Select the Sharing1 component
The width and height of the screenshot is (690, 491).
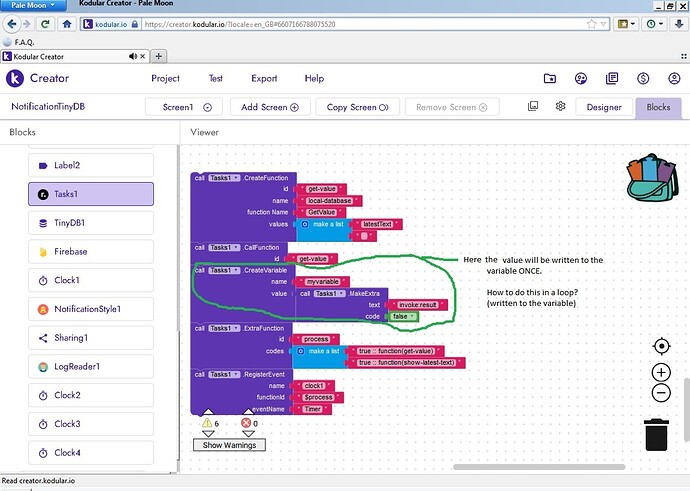click(91, 338)
